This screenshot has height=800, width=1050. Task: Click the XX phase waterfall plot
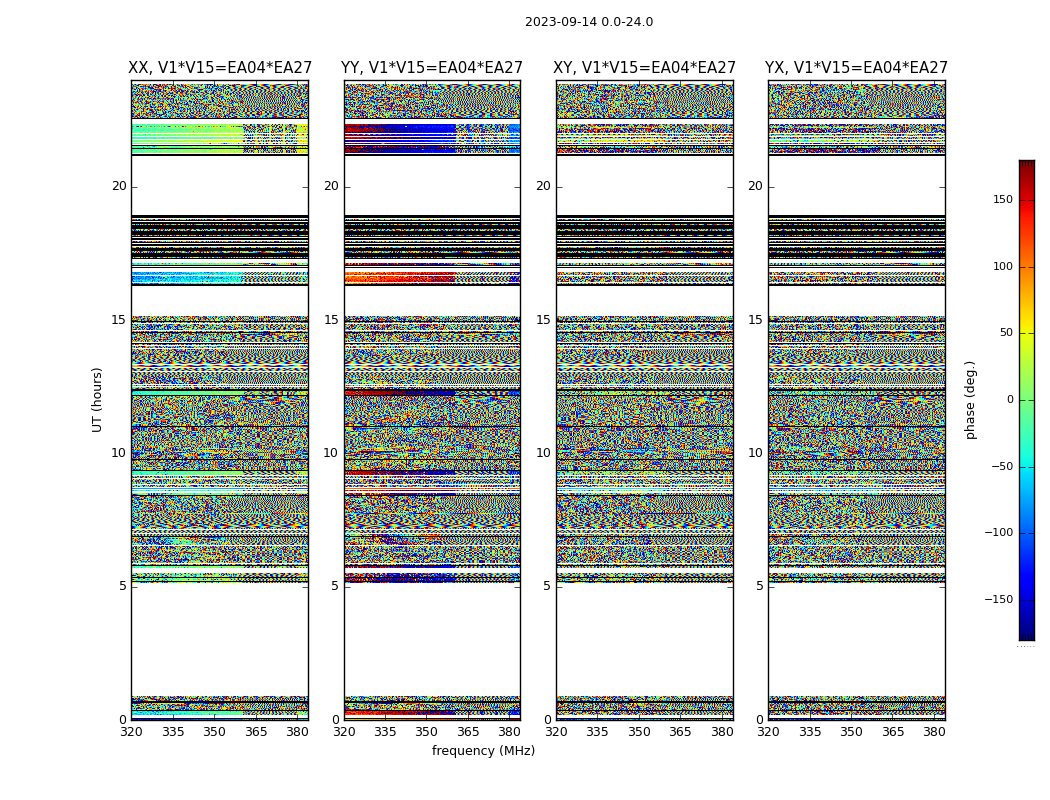(x=220, y=400)
